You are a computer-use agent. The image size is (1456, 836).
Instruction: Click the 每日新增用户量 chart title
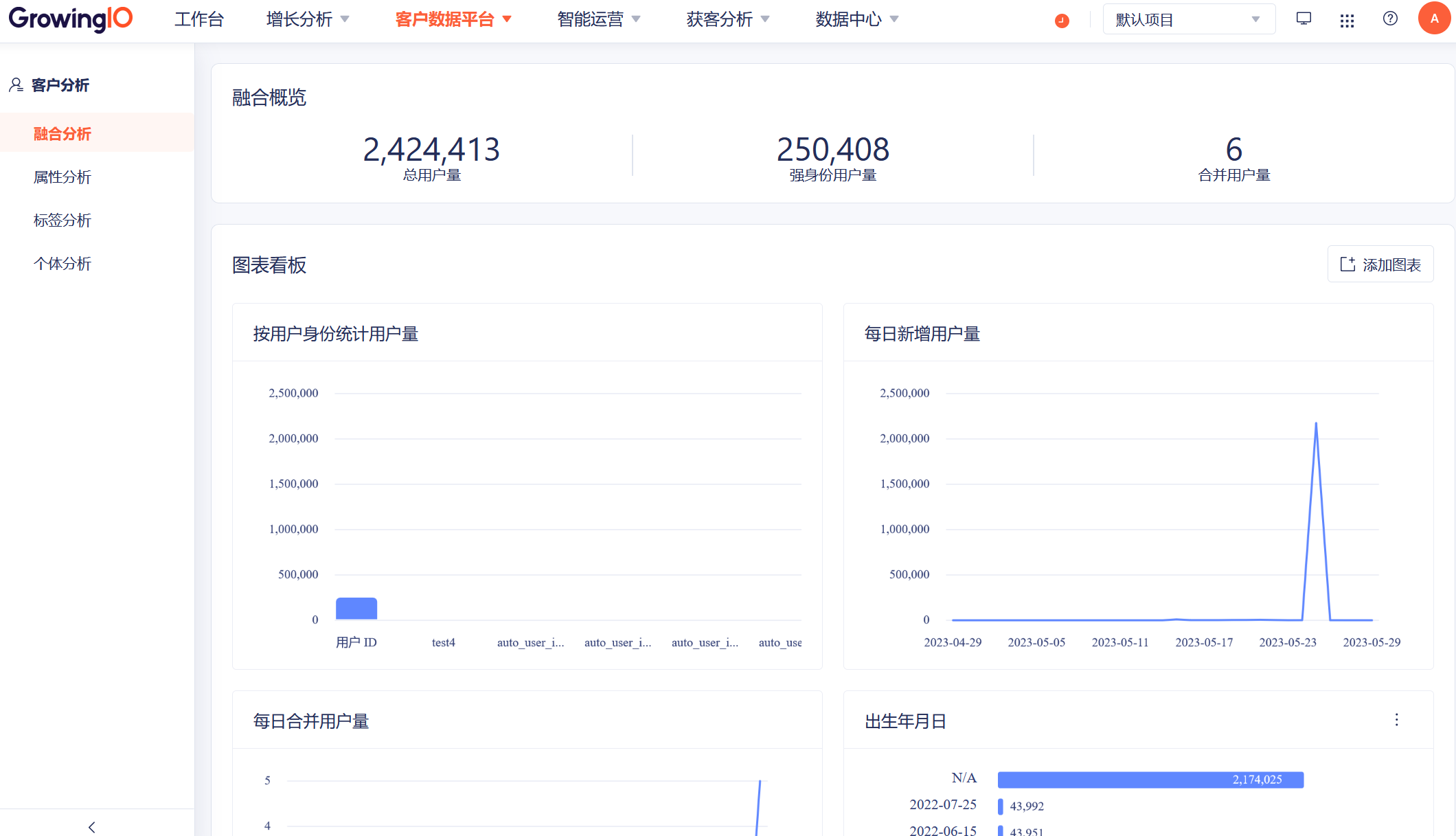pyautogui.click(x=922, y=334)
